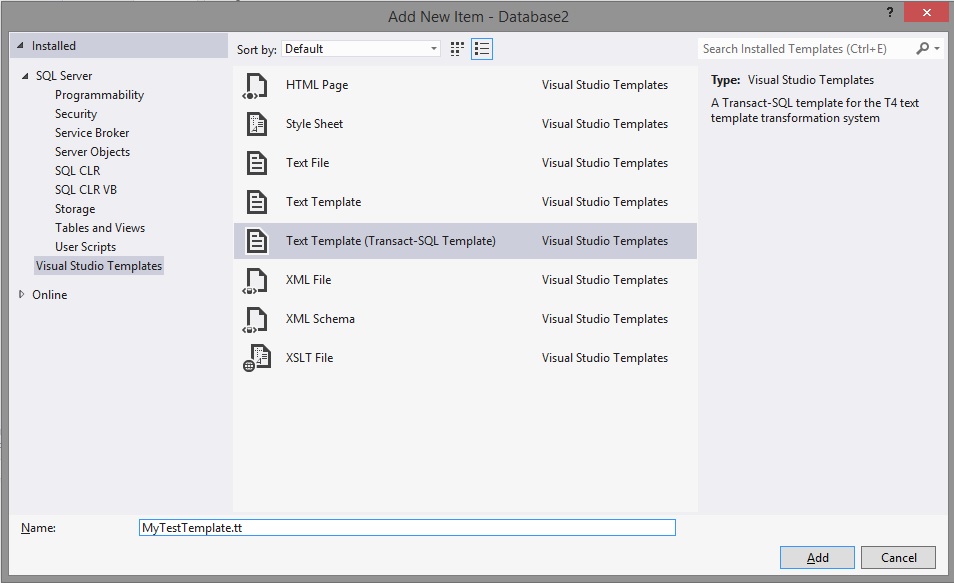Switch to small icons list view
954x583 pixels.
(x=482, y=48)
